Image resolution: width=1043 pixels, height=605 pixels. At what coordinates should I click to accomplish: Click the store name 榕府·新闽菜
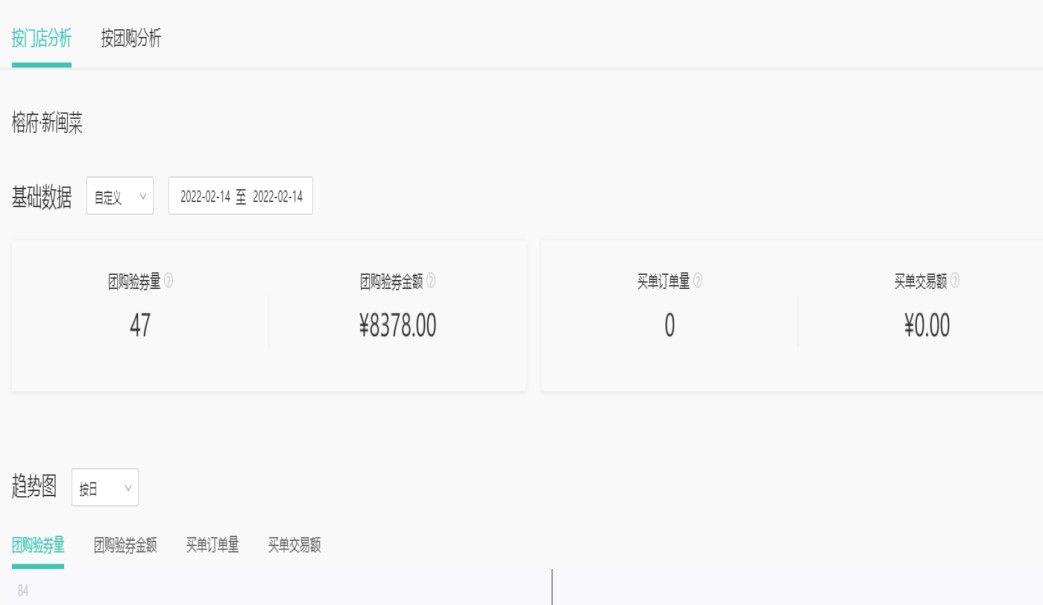pyautogui.click(x=47, y=124)
